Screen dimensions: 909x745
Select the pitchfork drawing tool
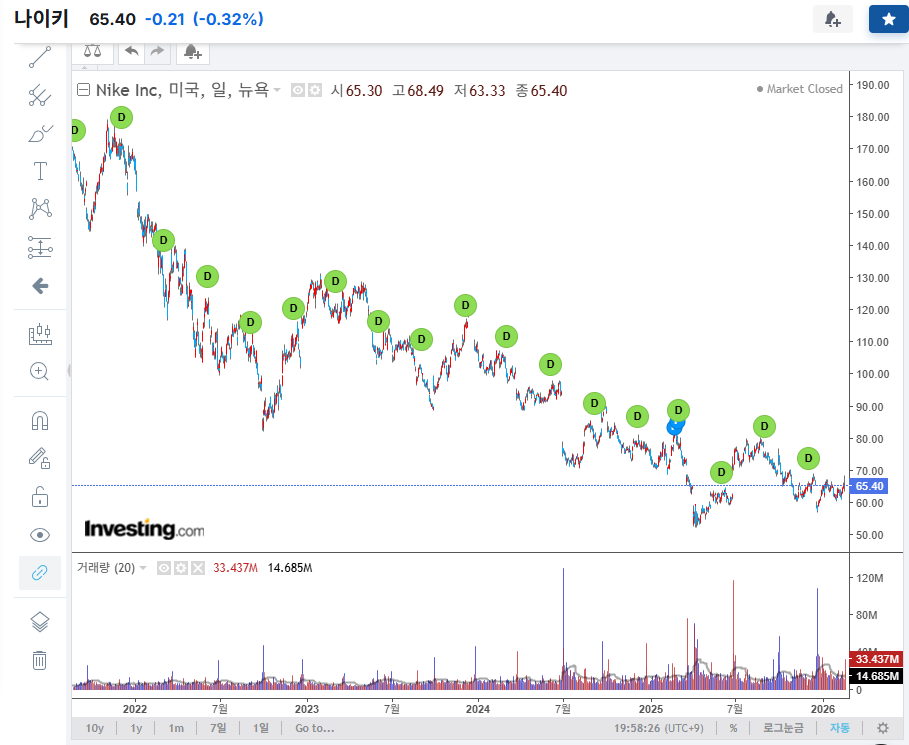pos(40,95)
